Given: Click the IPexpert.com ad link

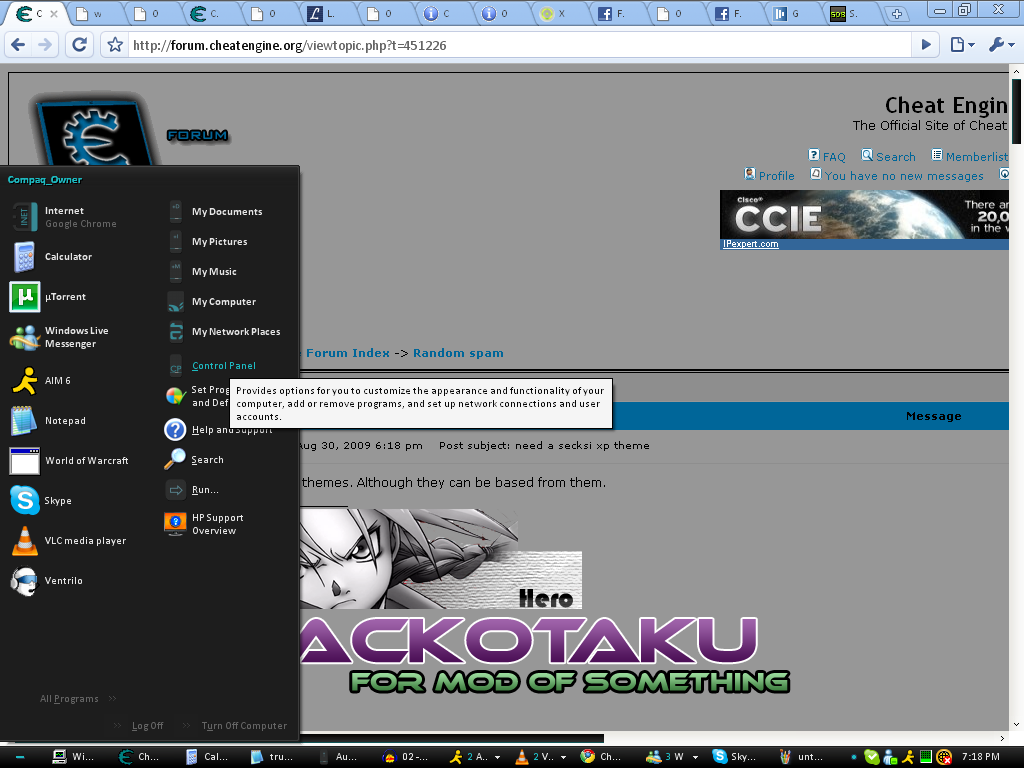Looking at the screenshot, I should (750, 244).
